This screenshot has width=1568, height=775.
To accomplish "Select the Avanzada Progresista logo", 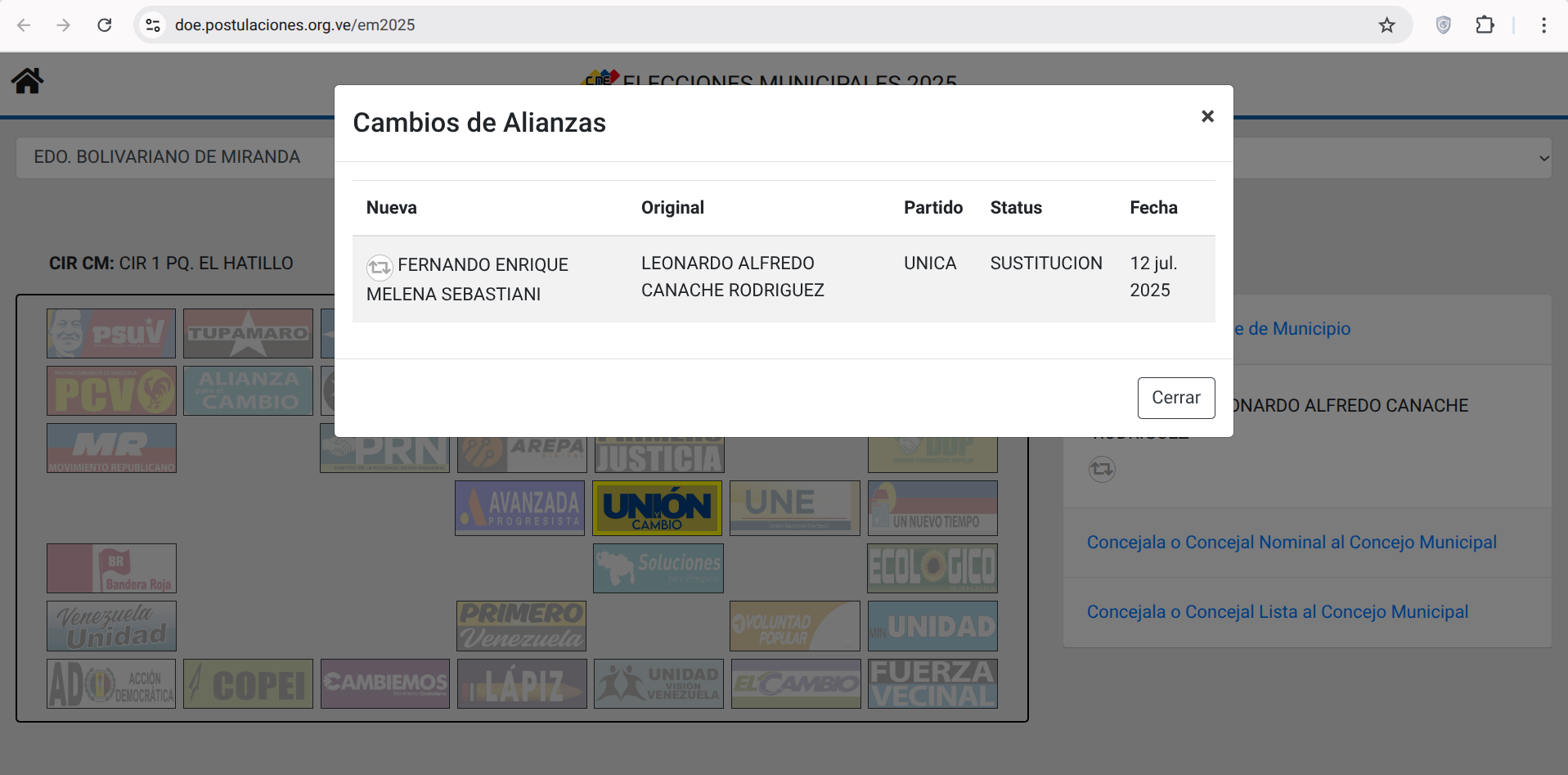I will [520, 508].
